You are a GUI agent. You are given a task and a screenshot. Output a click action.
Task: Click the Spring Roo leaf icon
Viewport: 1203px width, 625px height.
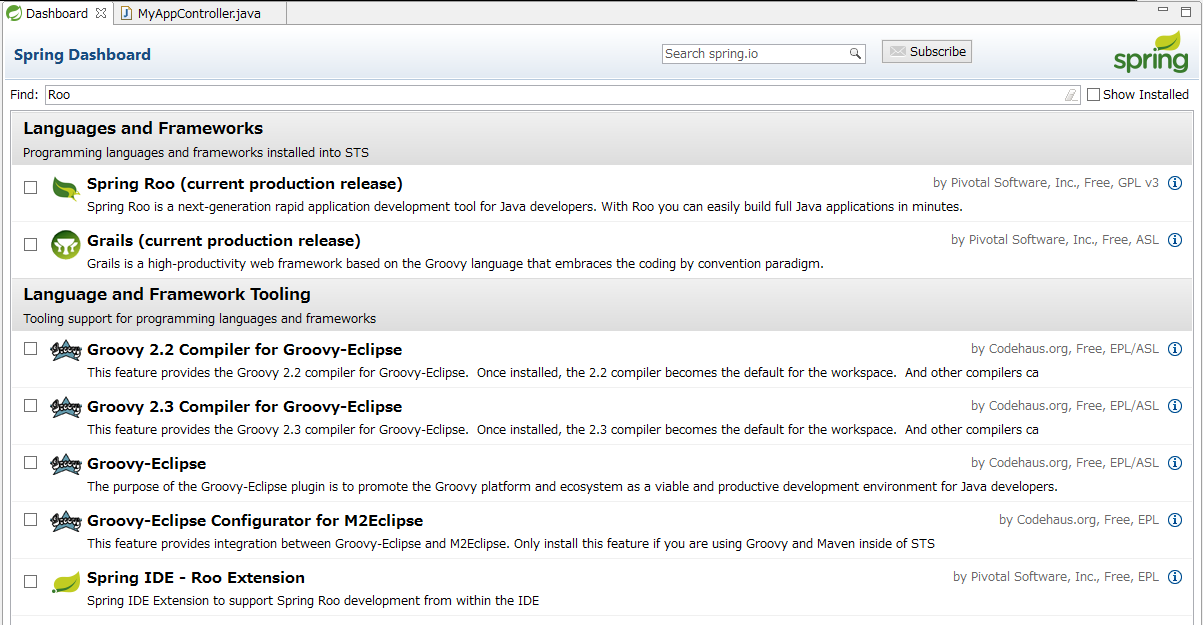click(x=66, y=187)
